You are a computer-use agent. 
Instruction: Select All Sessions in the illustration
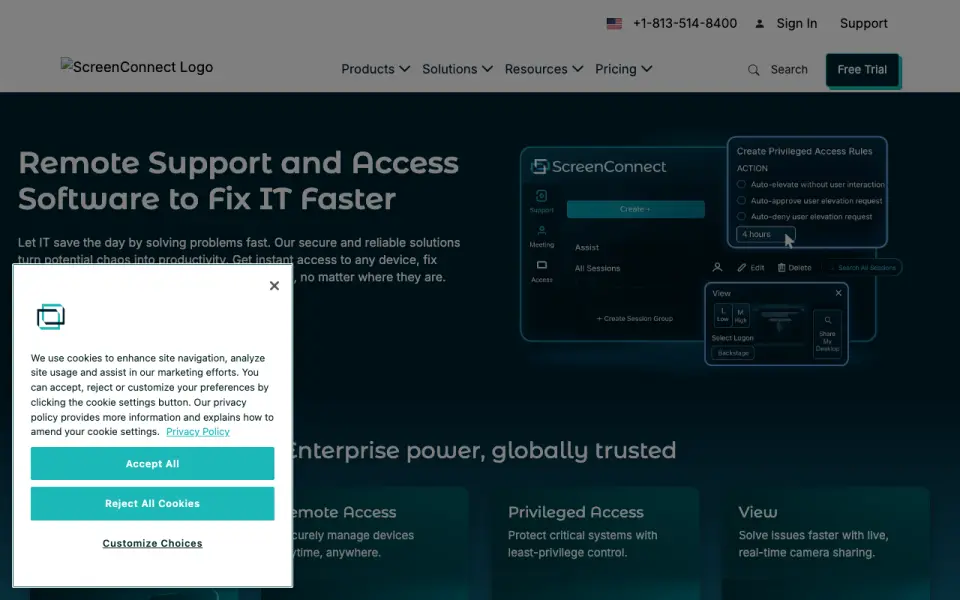(x=598, y=268)
